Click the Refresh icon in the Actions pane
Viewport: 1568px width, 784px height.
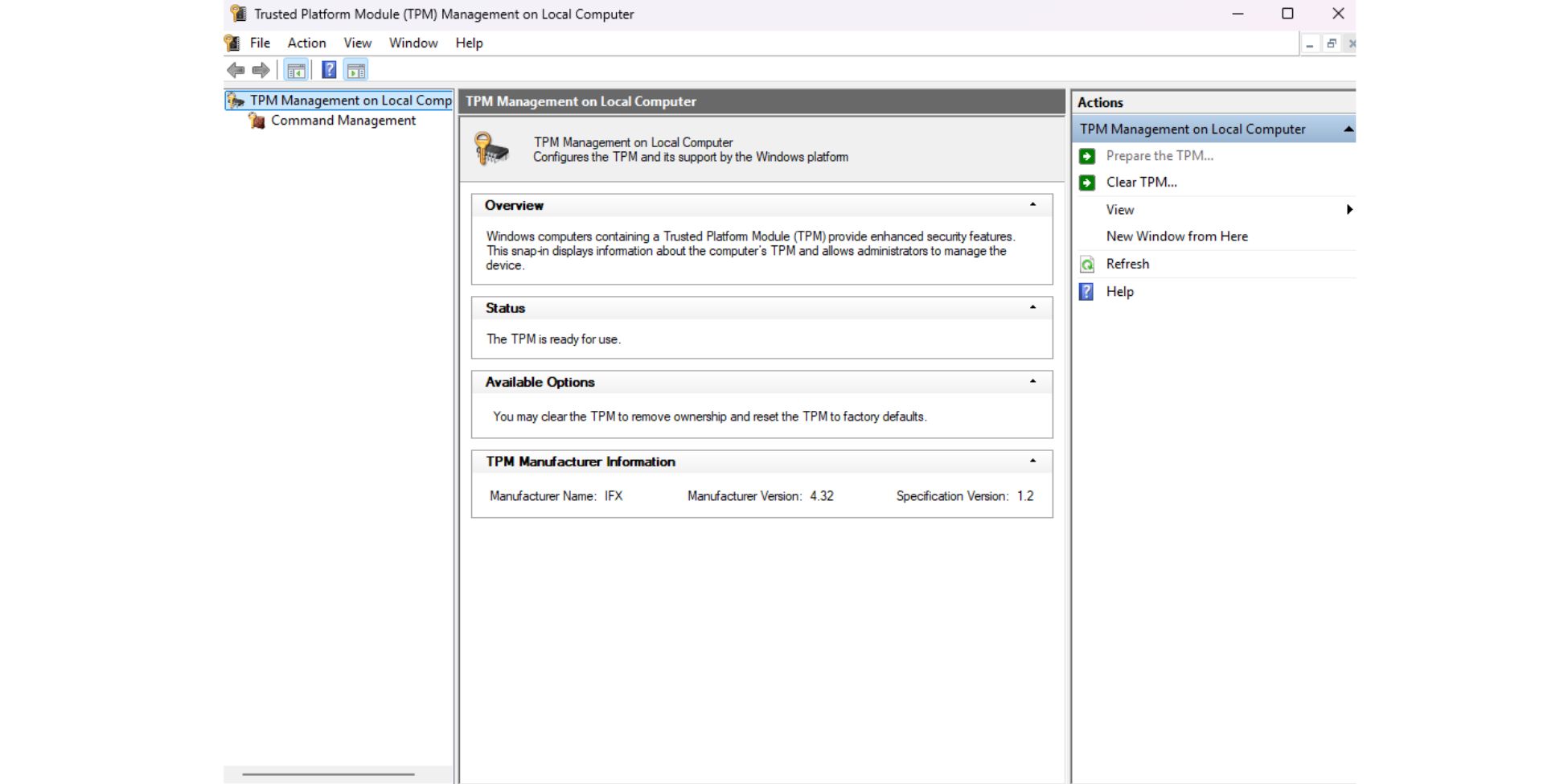[1087, 264]
